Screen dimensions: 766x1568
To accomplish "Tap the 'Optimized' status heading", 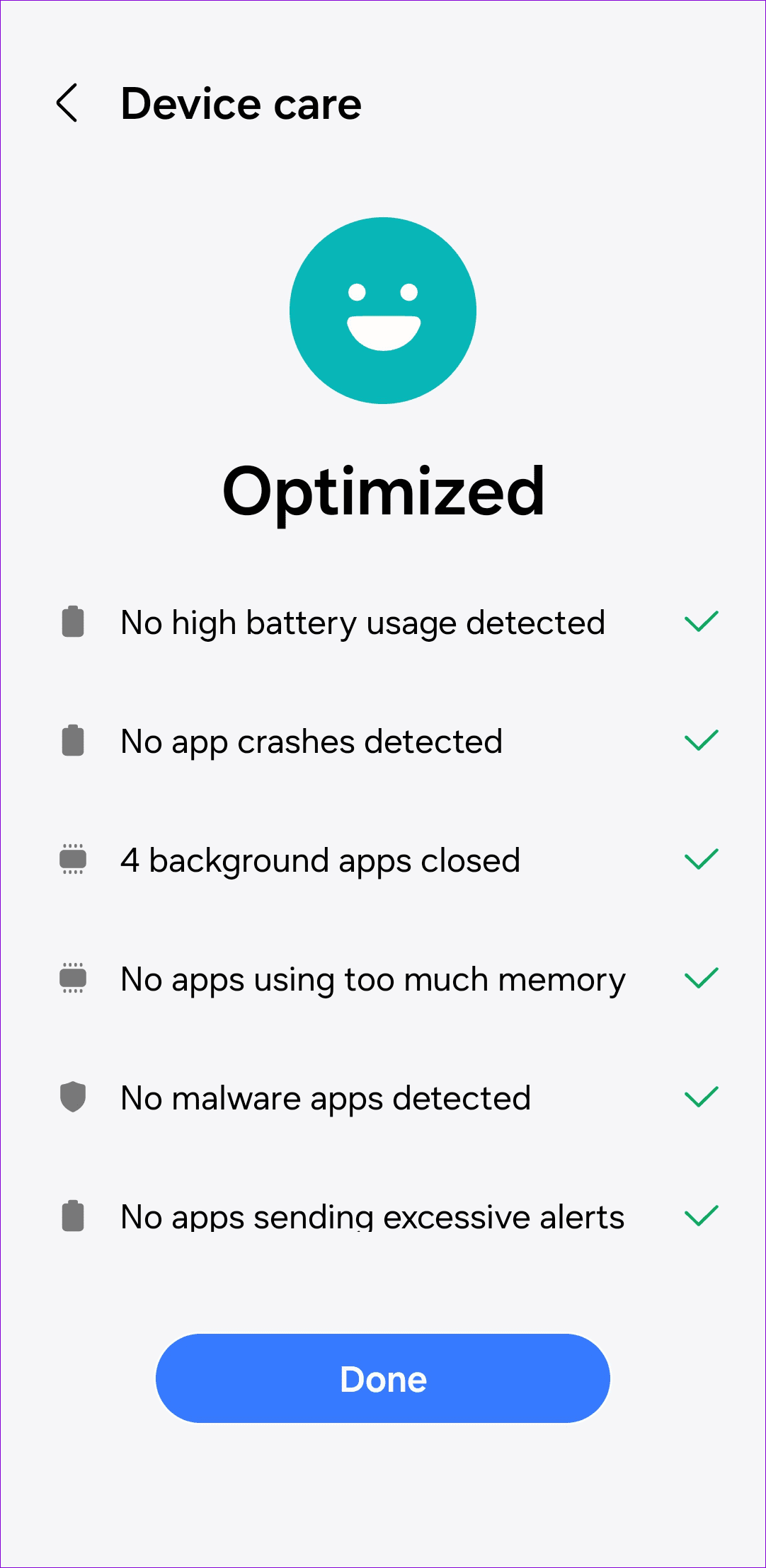I will pyautogui.click(x=383, y=492).
